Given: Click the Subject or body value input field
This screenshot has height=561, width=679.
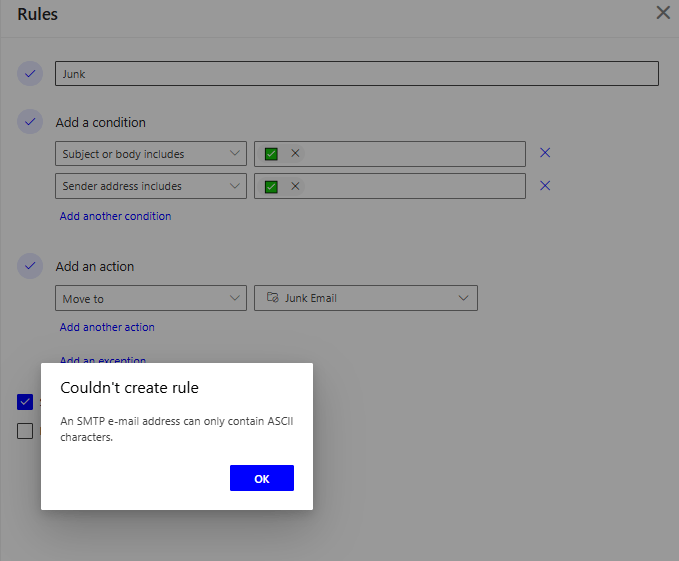Looking at the screenshot, I should click(x=390, y=154).
